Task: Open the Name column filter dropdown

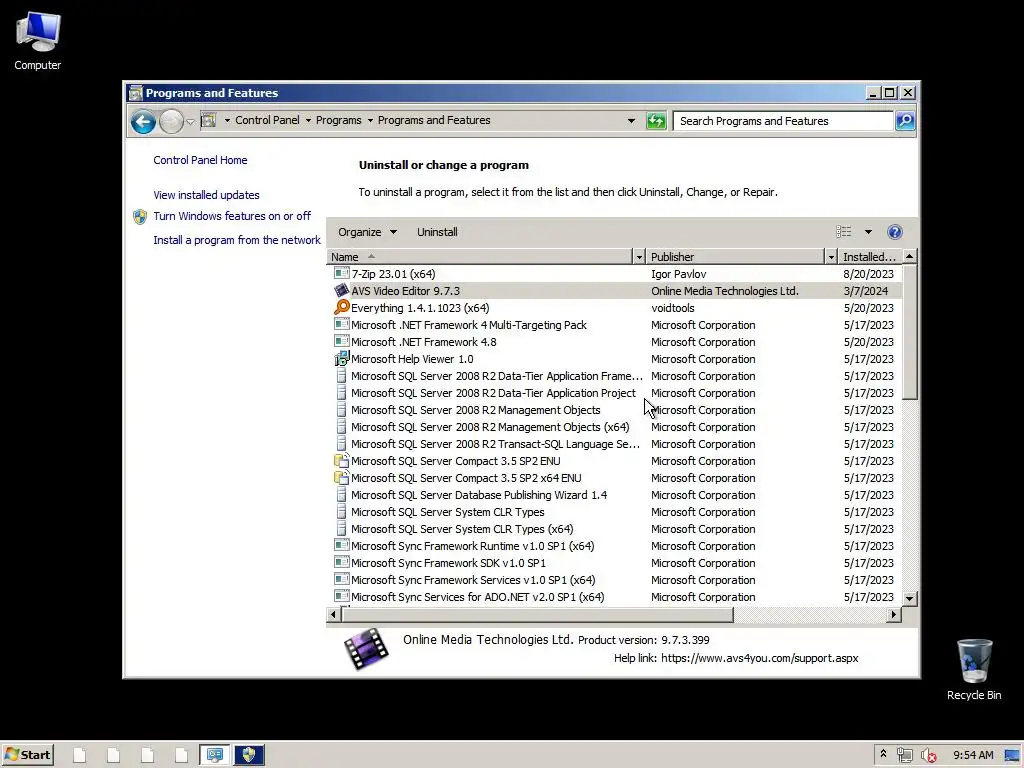Action: [639, 257]
